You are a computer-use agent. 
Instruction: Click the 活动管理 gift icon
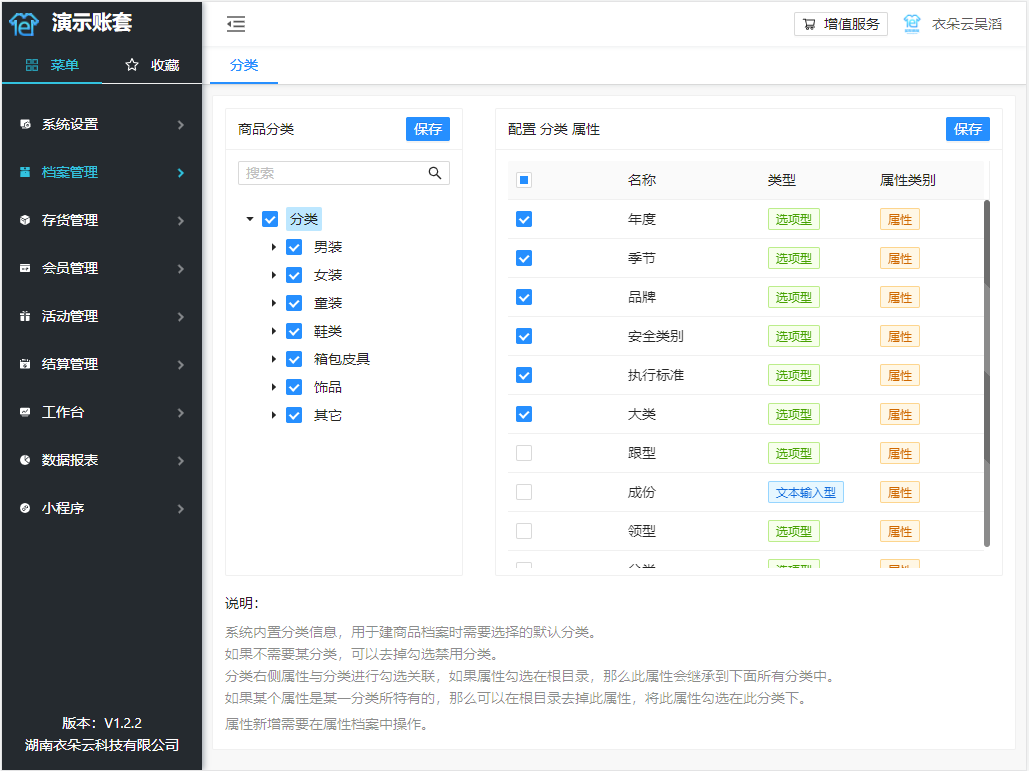(x=25, y=316)
